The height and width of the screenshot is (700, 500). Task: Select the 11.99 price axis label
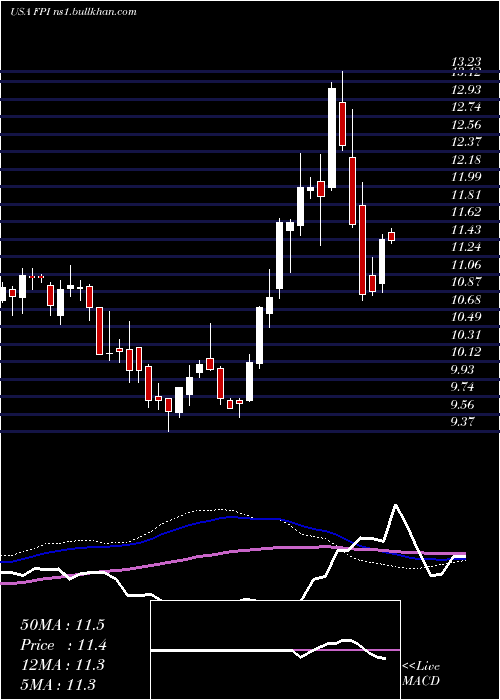tap(466, 177)
